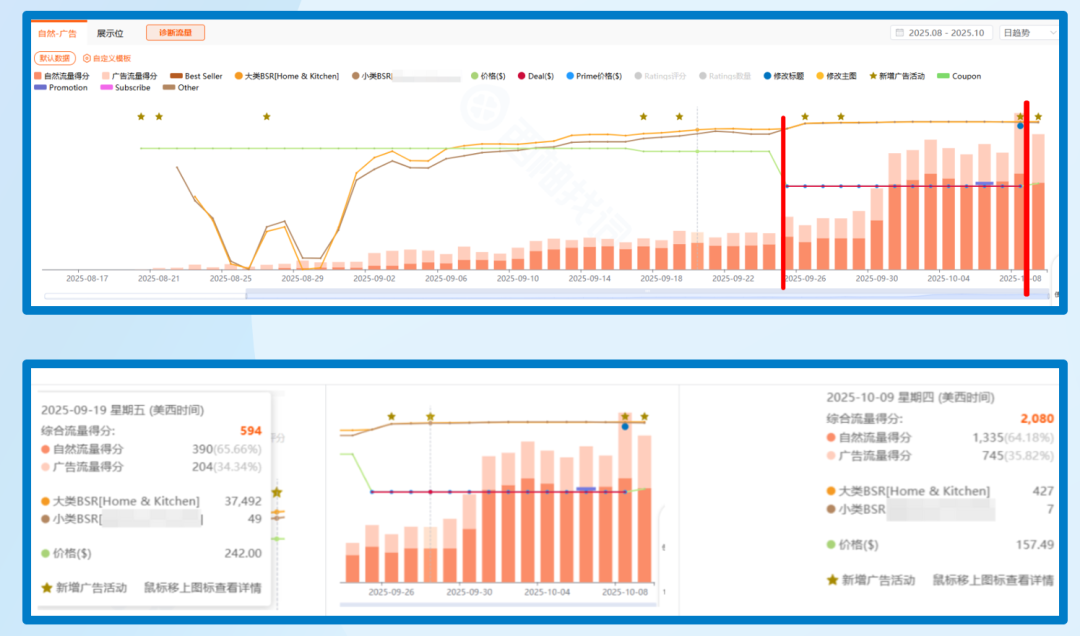Click the chart's horizontal zoom scrollbar
The width and height of the screenshot is (1080, 636).
pyautogui.click(x=546, y=295)
